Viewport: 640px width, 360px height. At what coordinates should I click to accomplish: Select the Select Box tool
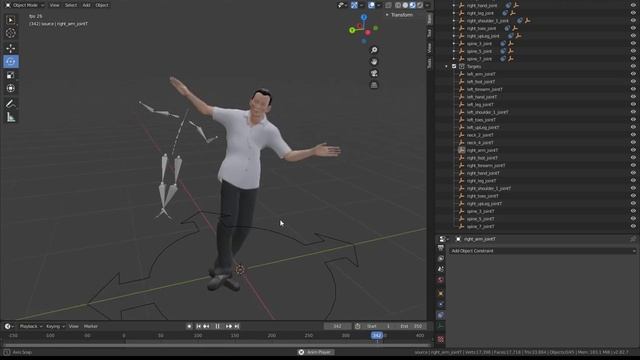click(x=11, y=20)
